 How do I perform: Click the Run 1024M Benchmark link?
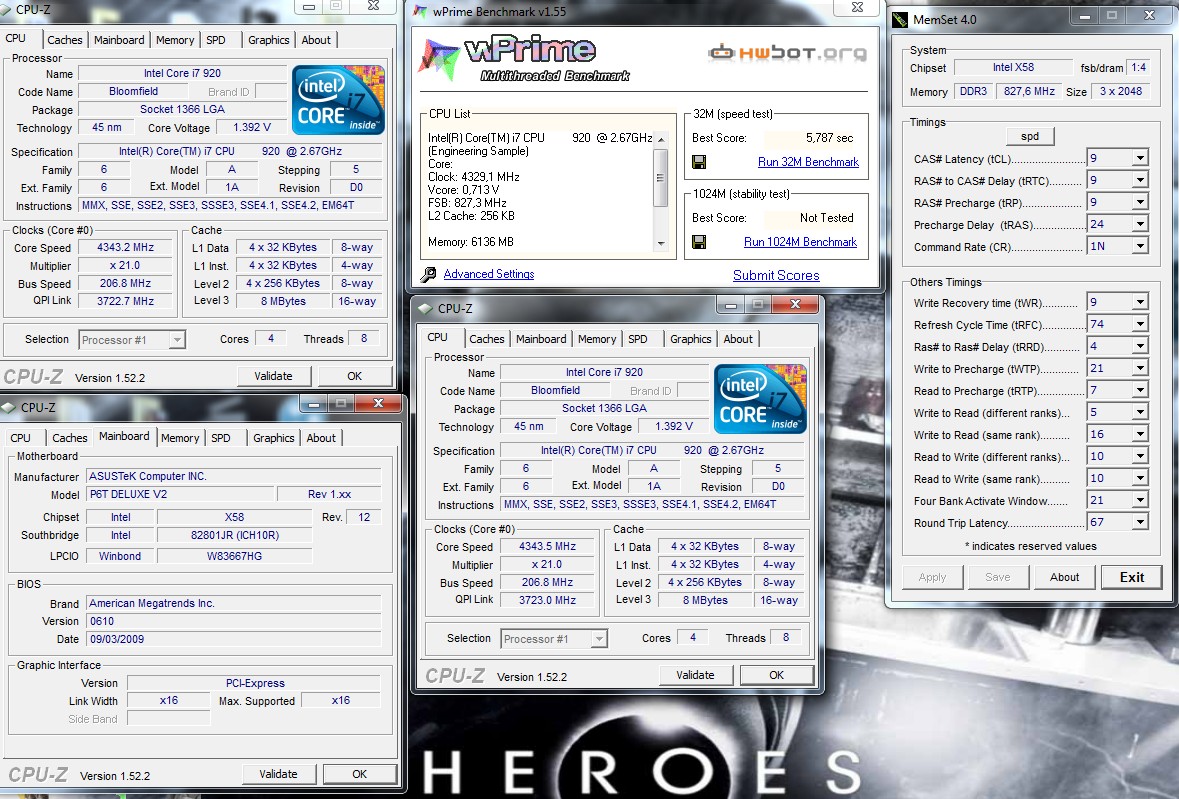click(x=800, y=242)
